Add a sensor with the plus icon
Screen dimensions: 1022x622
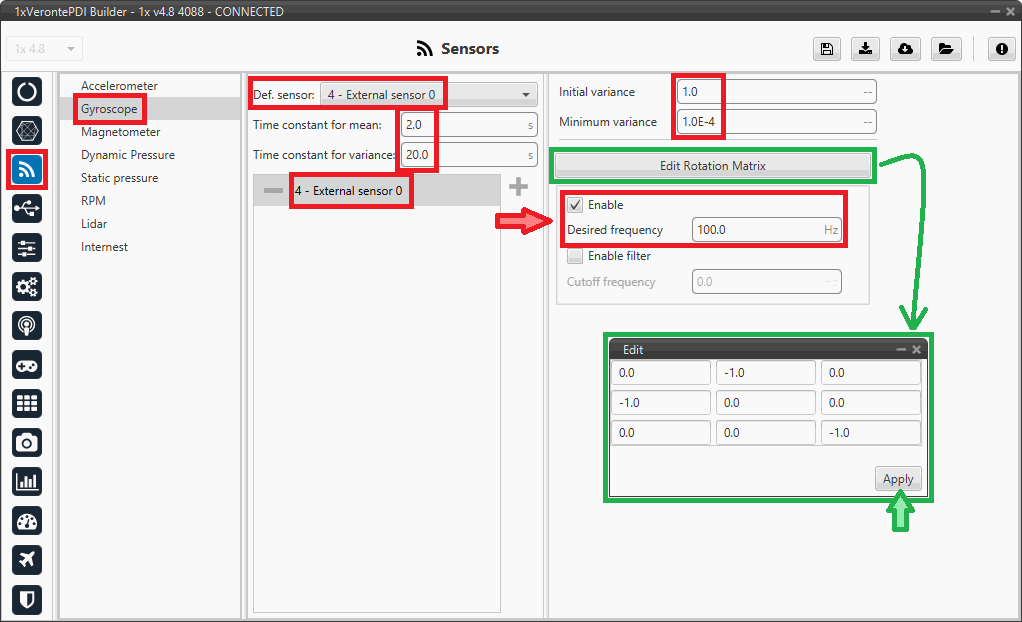518,187
